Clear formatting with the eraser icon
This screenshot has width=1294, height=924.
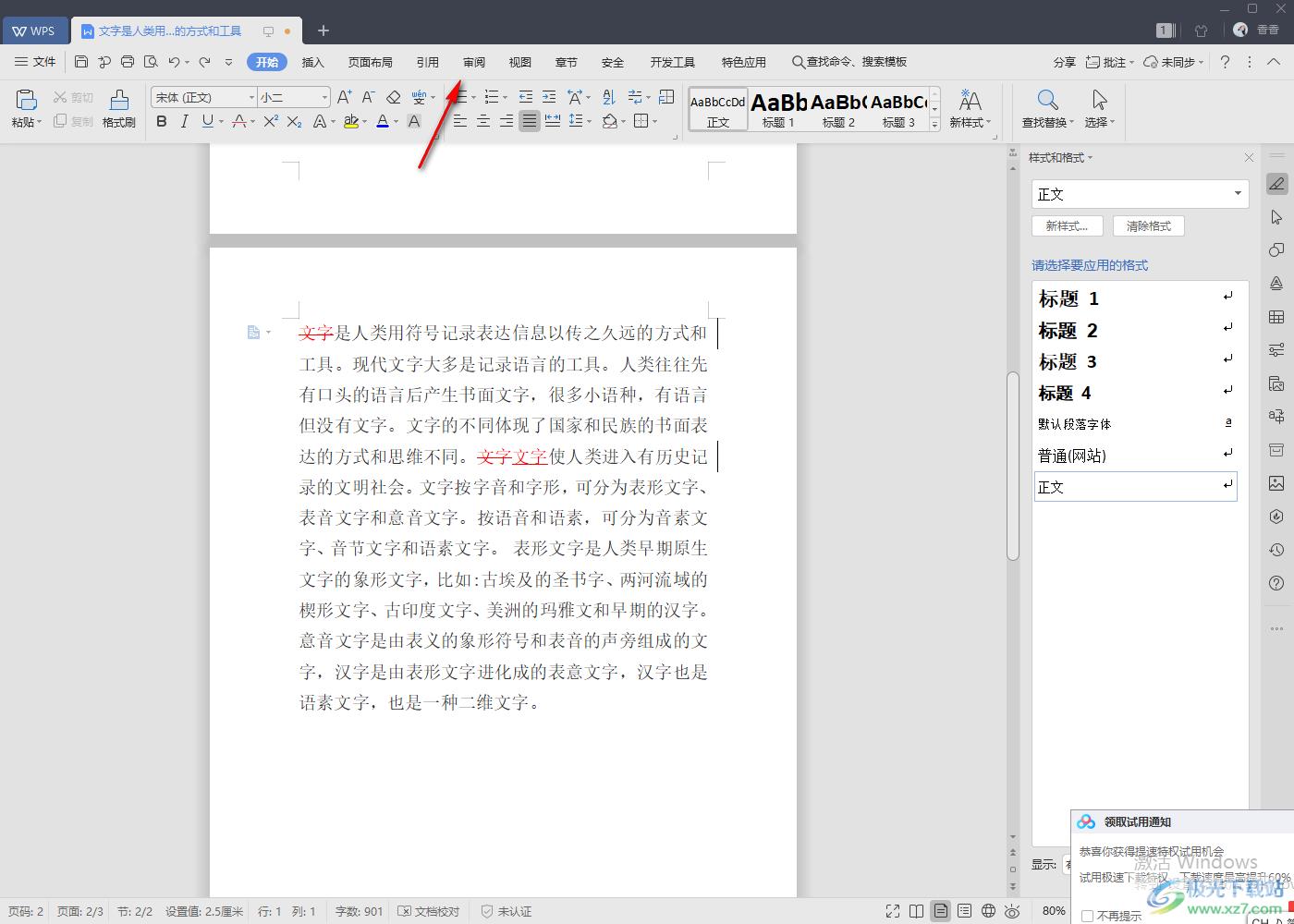(x=393, y=97)
